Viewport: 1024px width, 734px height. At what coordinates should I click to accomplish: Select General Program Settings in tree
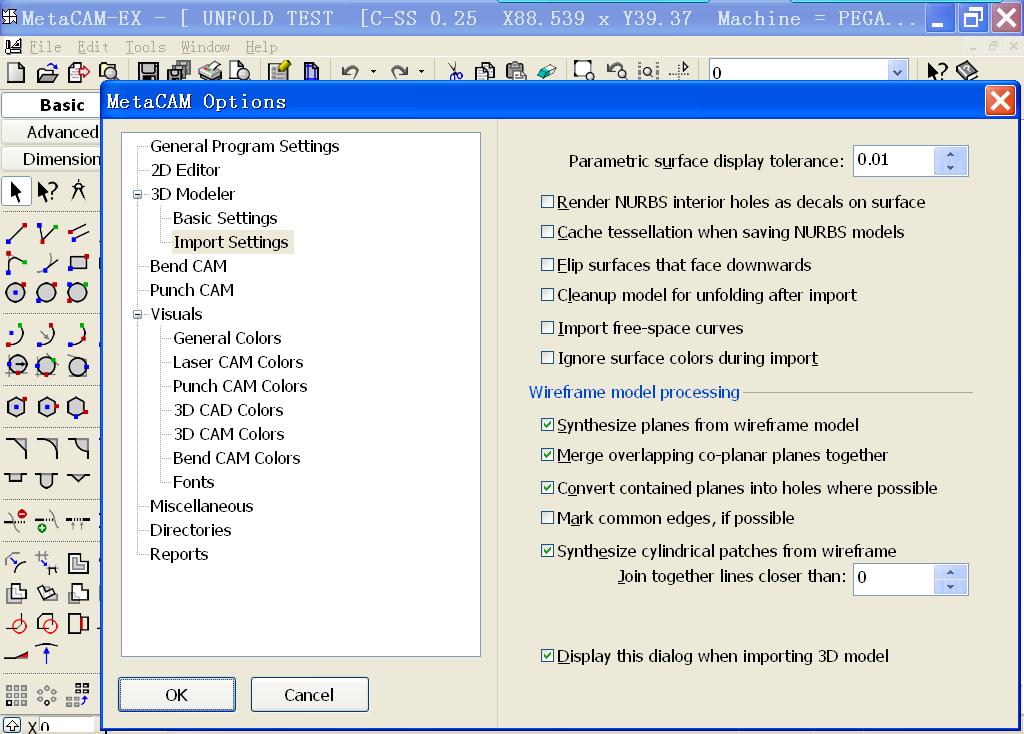pos(245,146)
